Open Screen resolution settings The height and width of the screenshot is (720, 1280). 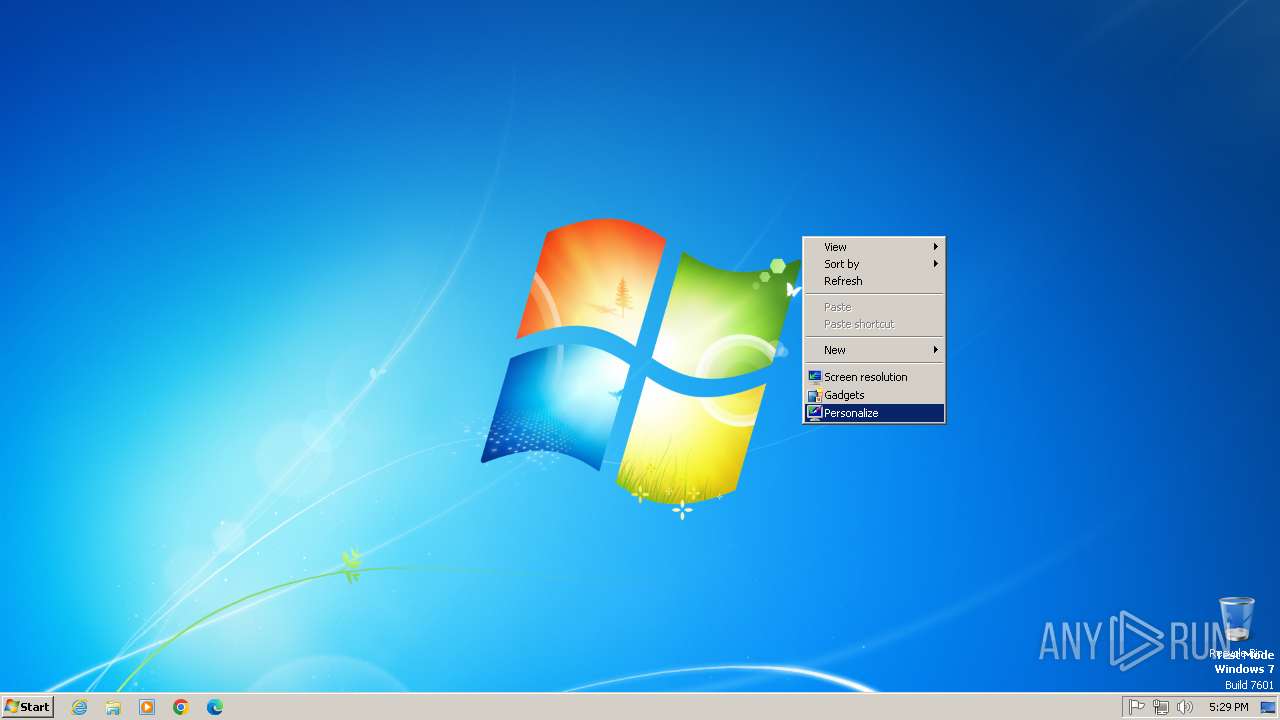click(874, 377)
